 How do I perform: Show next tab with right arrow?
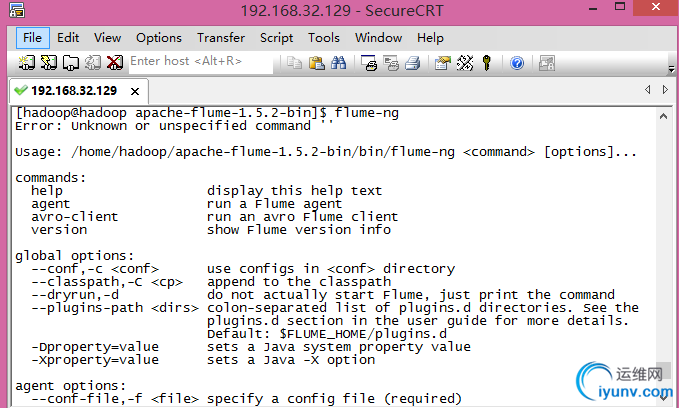(x=665, y=90)
